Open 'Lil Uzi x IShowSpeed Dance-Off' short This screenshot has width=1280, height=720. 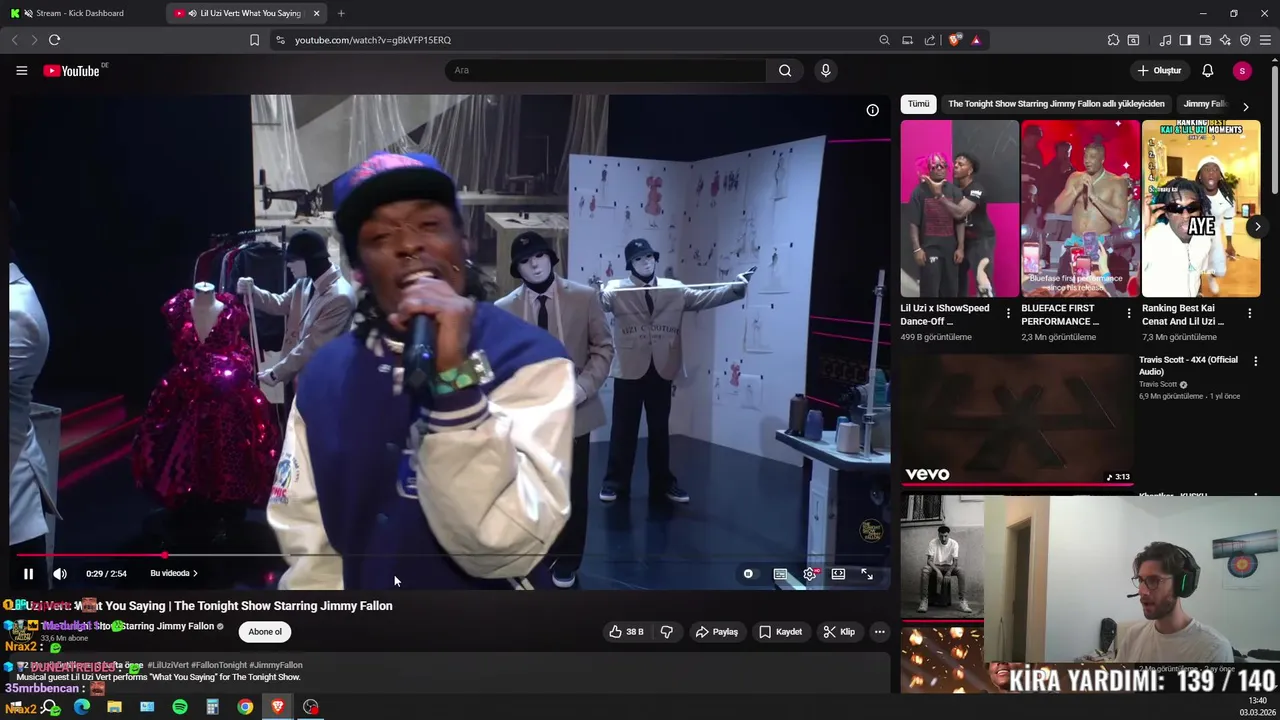(x=959, y=208)
